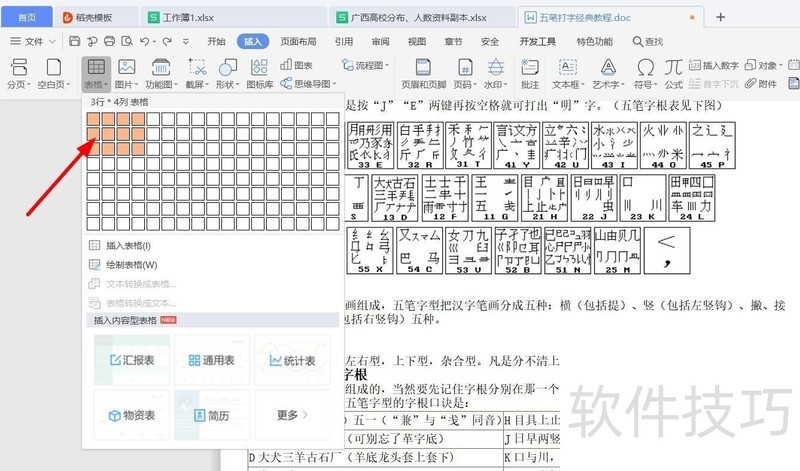Select 绘制表格(W) menu entry

pos(131,265)
